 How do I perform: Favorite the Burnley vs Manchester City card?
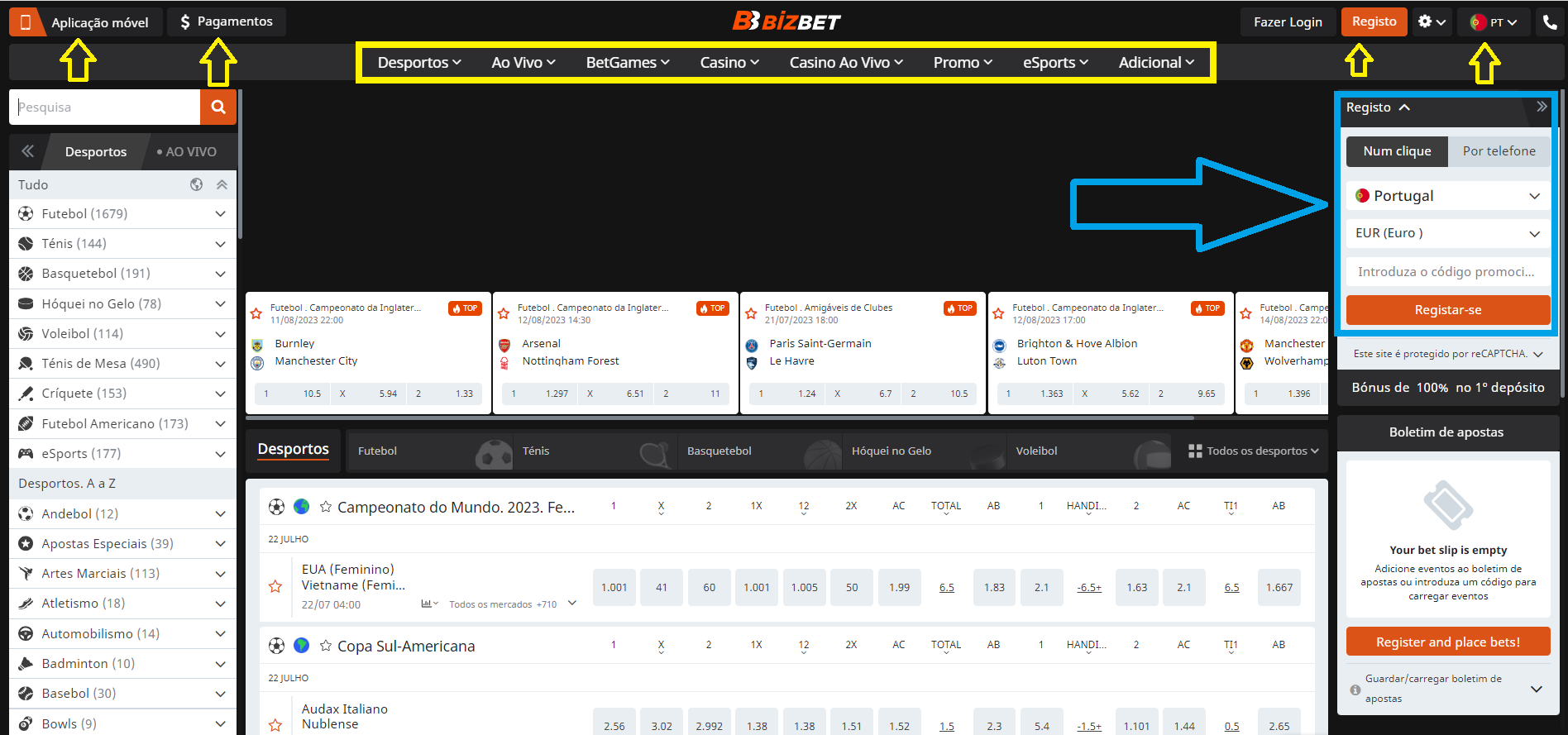(256, 314)
